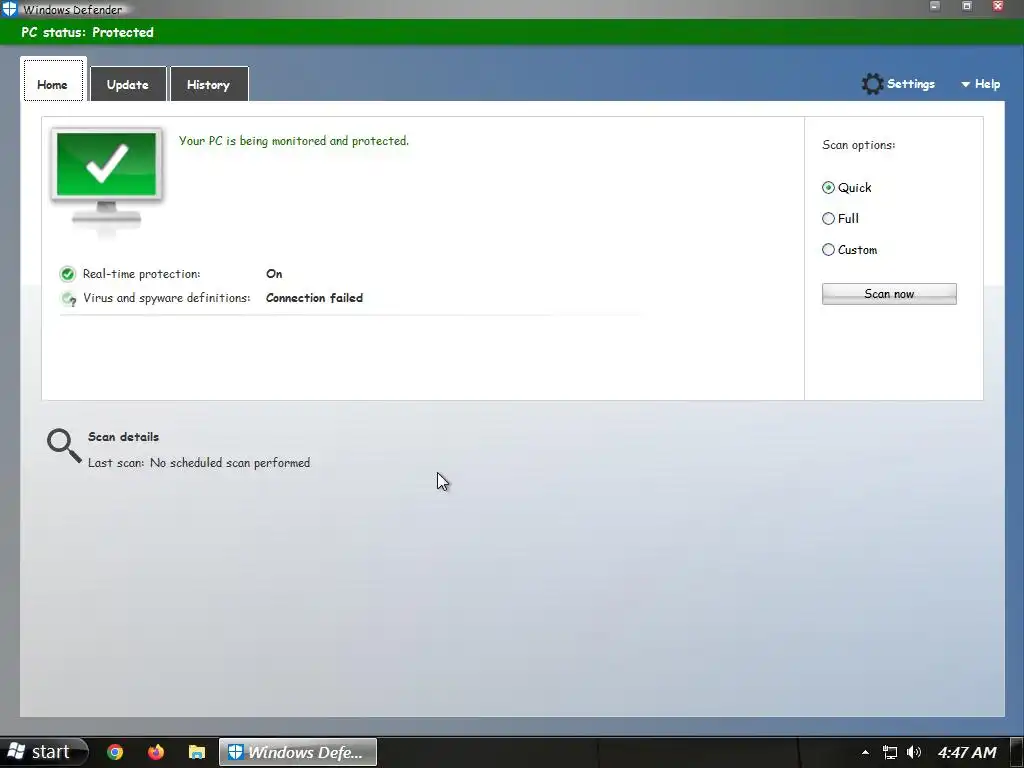Click the virus definitions status icon
Screen dimensions: 1024x768
pos(69,298)
